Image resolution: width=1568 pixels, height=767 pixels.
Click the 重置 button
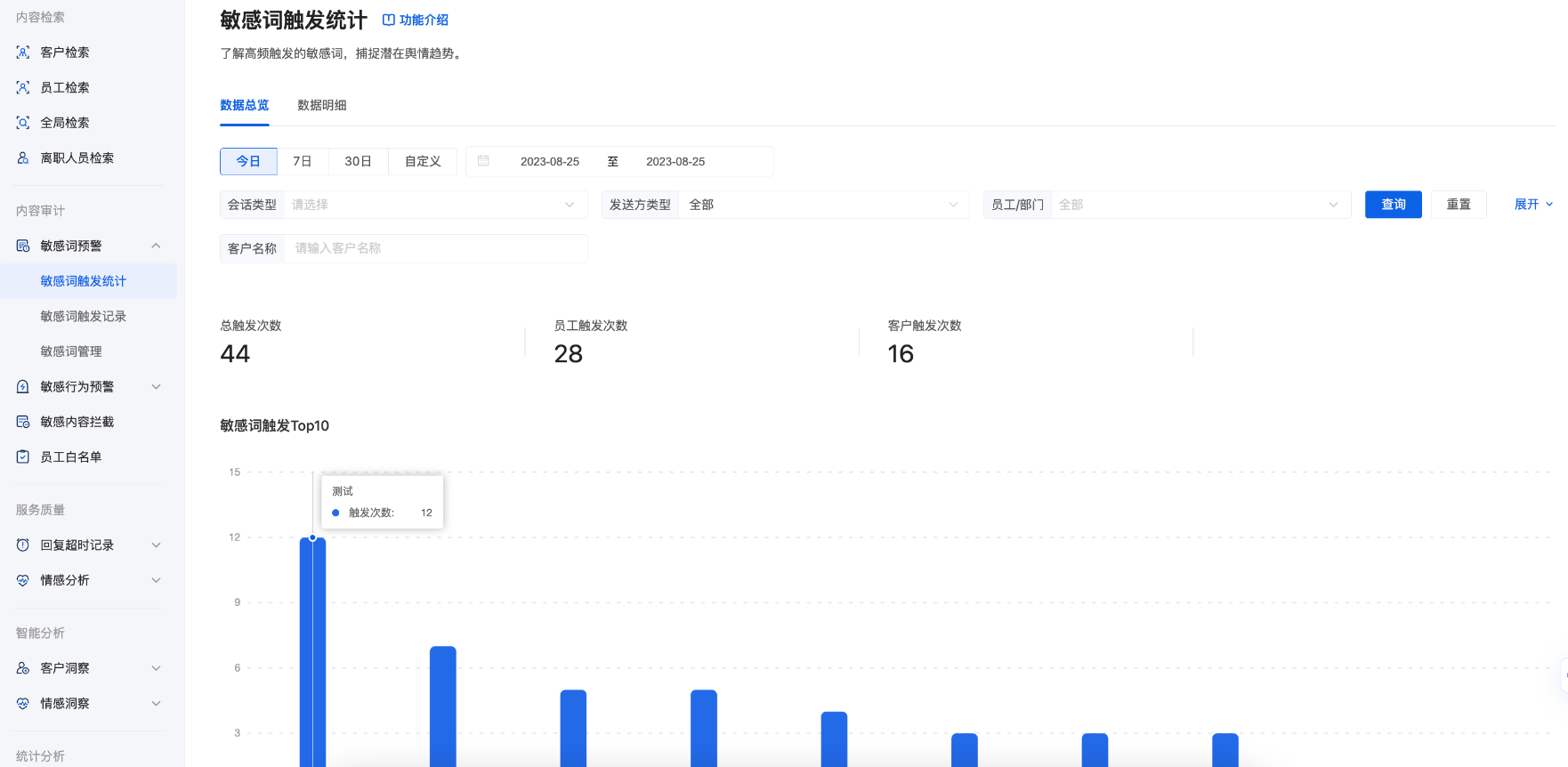1459,205
